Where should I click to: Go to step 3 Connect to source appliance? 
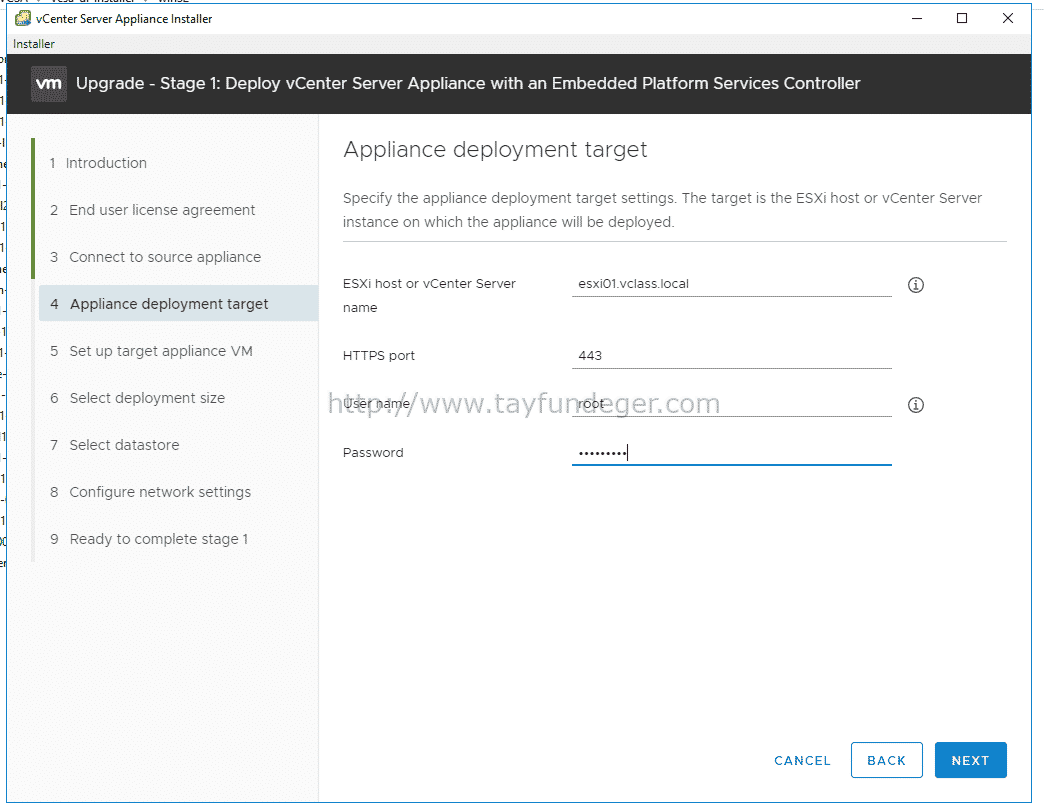click(156, 257)
